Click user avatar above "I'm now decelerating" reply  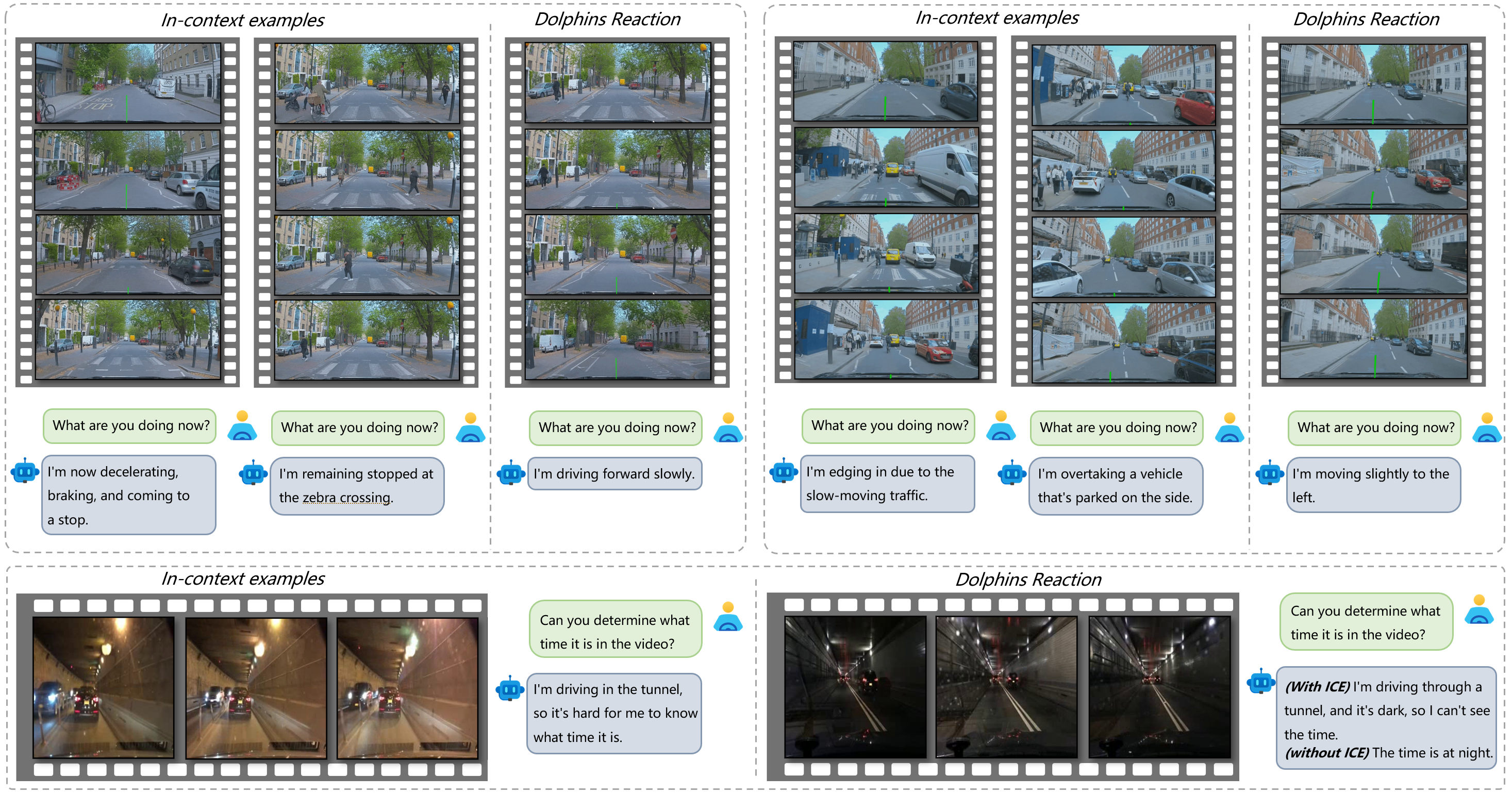[242, 426]
